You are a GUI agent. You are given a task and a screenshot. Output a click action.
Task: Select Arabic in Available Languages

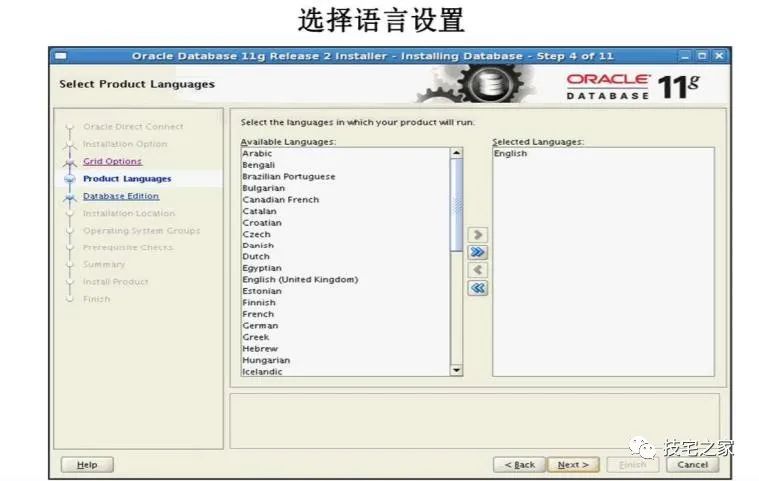pyautogui.click(x=346, y=153)
